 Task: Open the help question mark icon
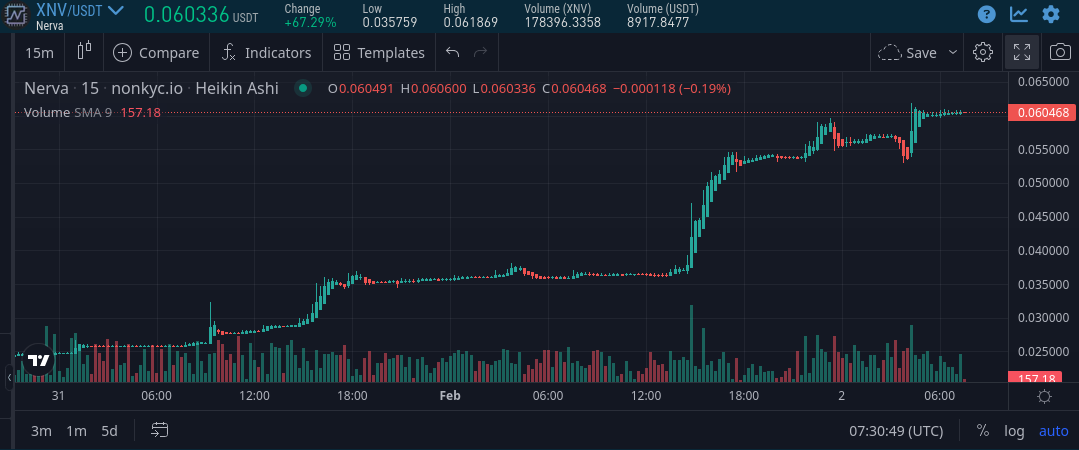(987, 14)
